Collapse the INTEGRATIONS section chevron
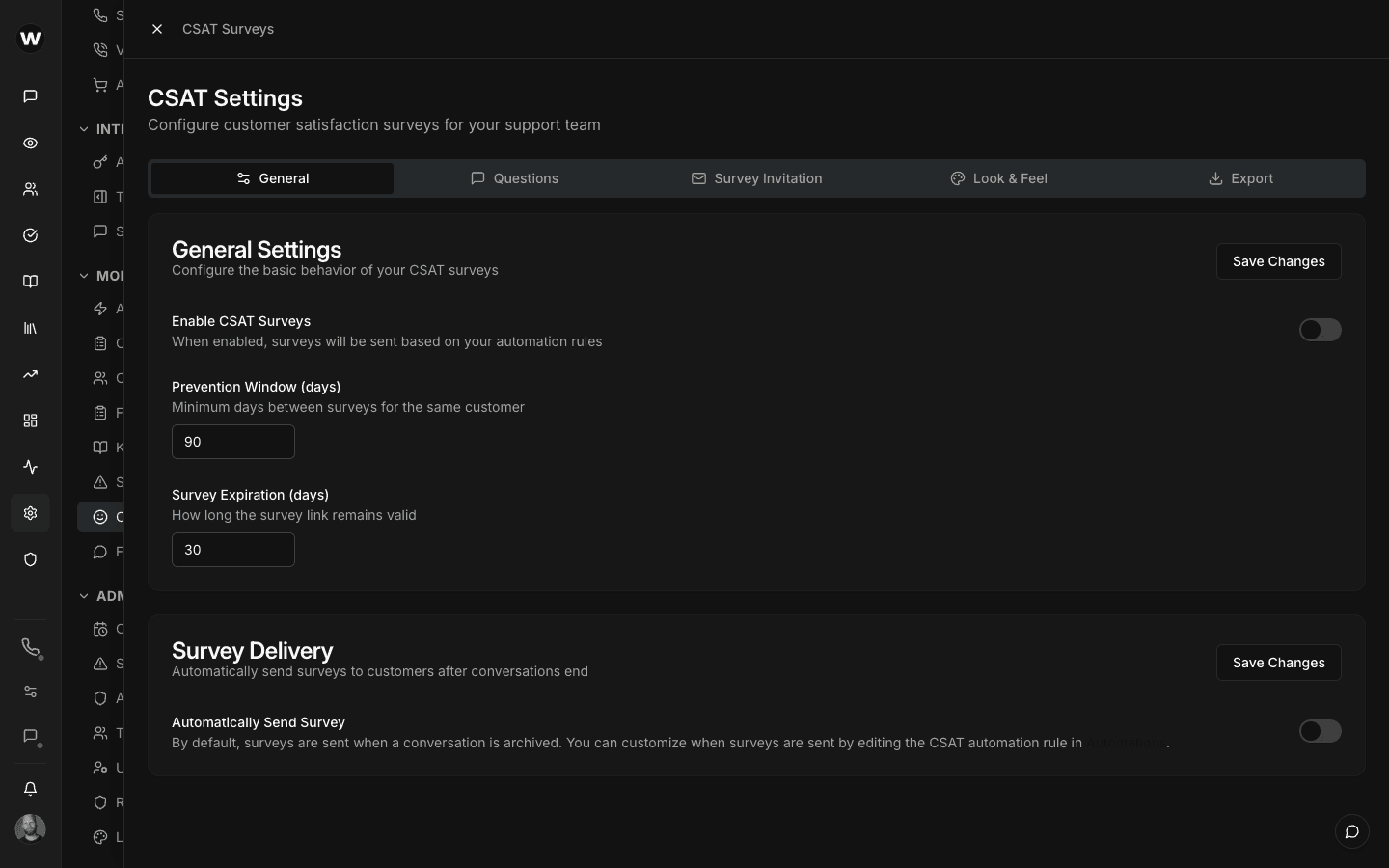Image resolution: width=1389 pixels, height=868 pixels. tap(84, 128)
